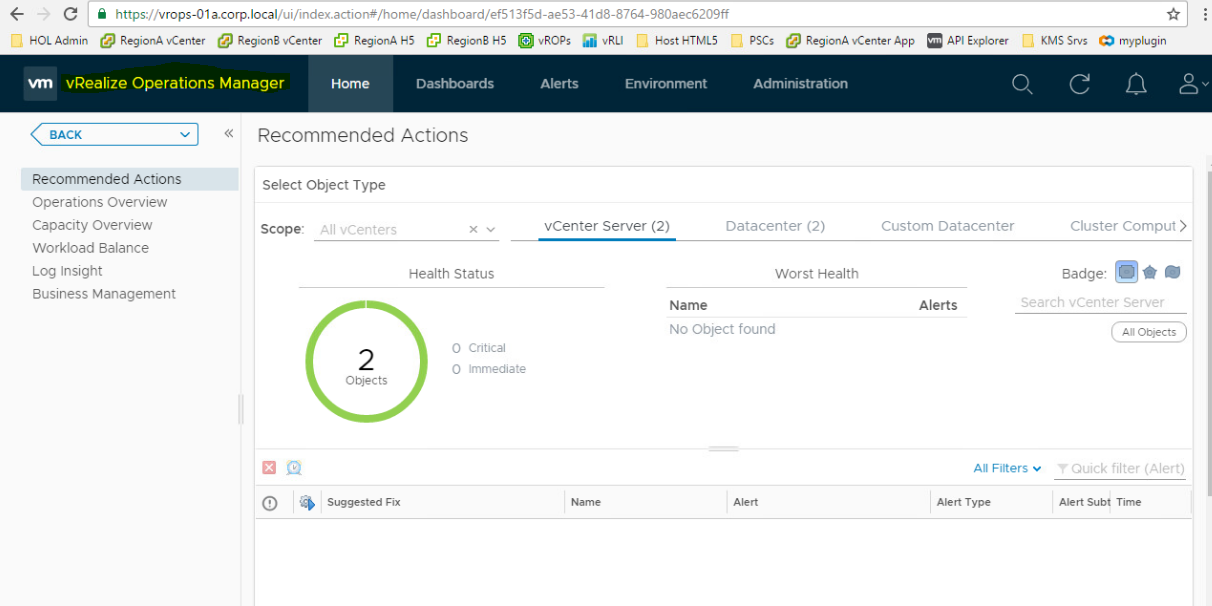This screenshot has height=606, width=1212.
Task: Select the Health badge icon
Action: point(1126,272)
